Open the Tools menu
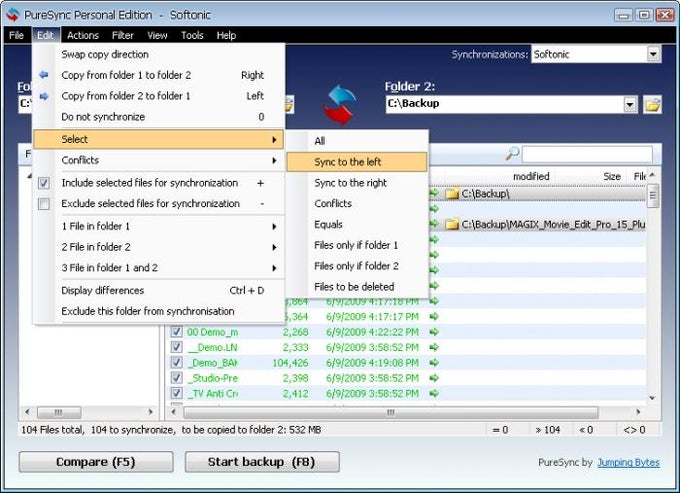680x493 pixels. tap(192, 35)
